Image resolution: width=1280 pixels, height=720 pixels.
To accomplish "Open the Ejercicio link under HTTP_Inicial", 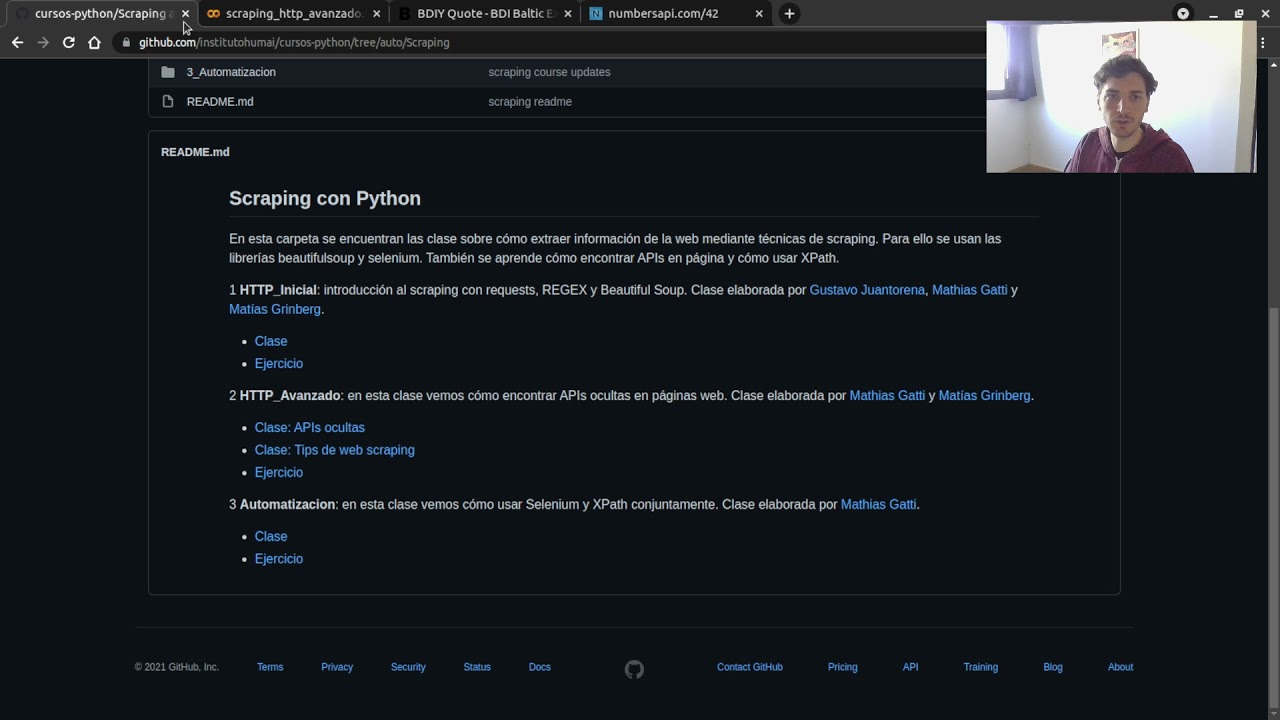I will coord(279,363).
